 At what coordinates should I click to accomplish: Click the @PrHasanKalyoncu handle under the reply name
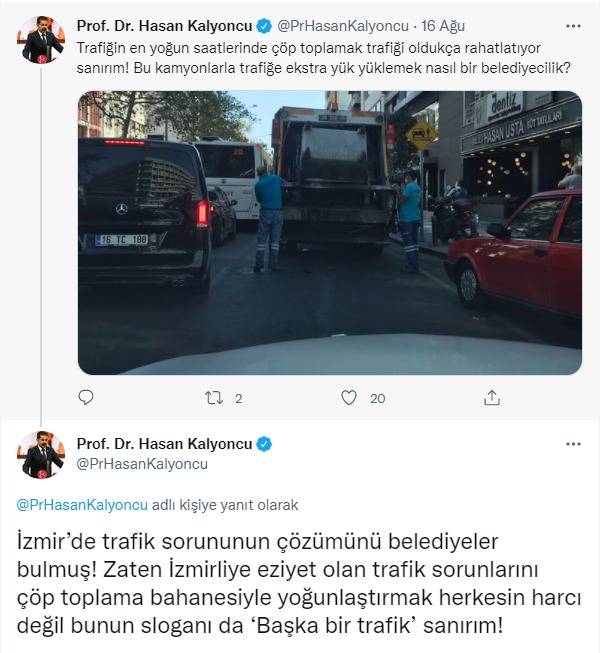(x=142, y=464)
